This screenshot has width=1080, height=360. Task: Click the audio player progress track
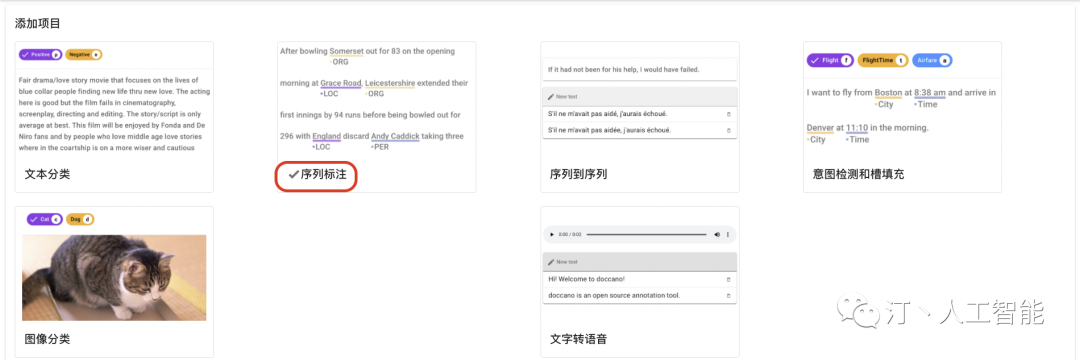coord(646,235)
